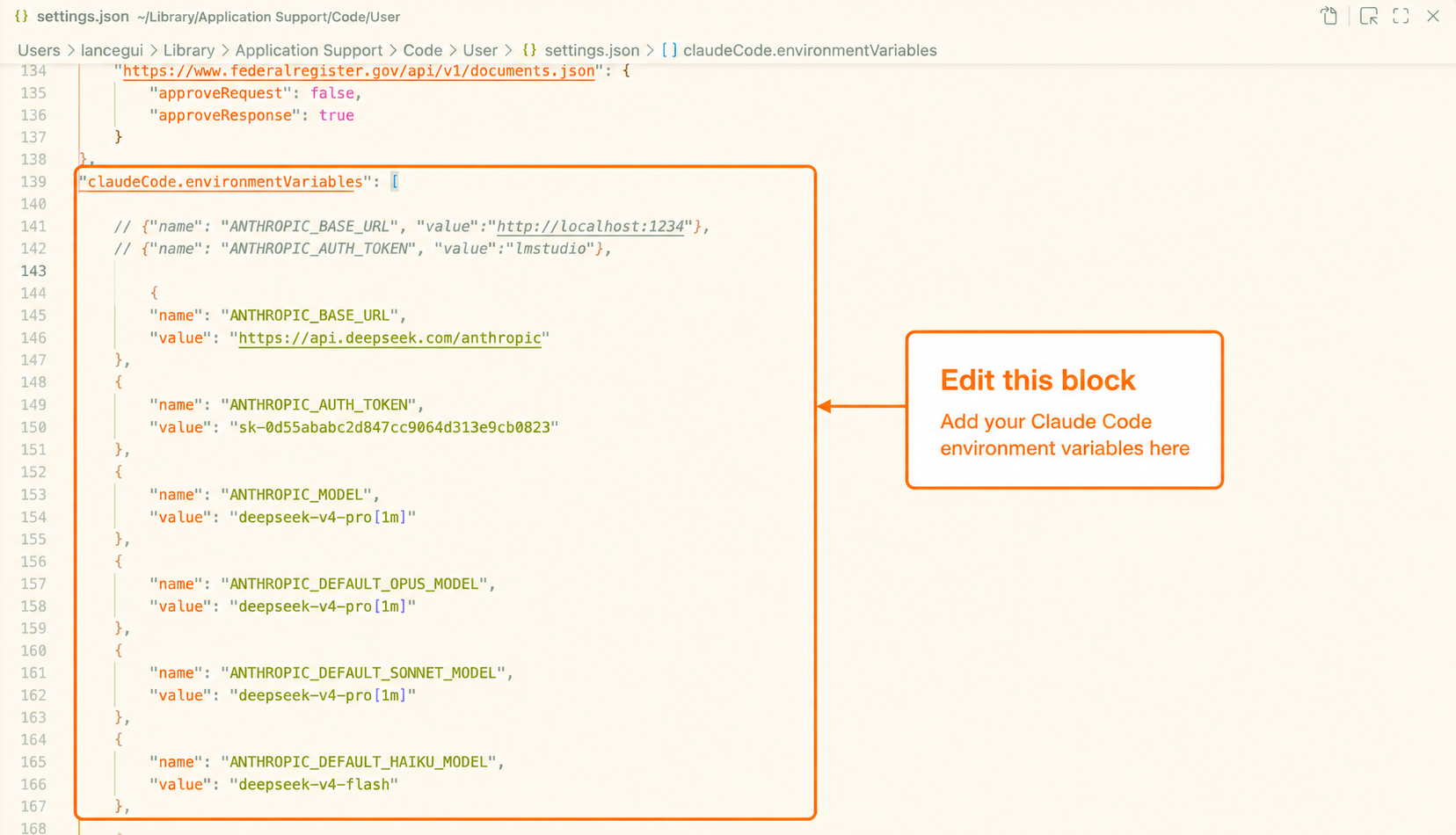Open the Users breadcrumb segment

pos(39,50)
